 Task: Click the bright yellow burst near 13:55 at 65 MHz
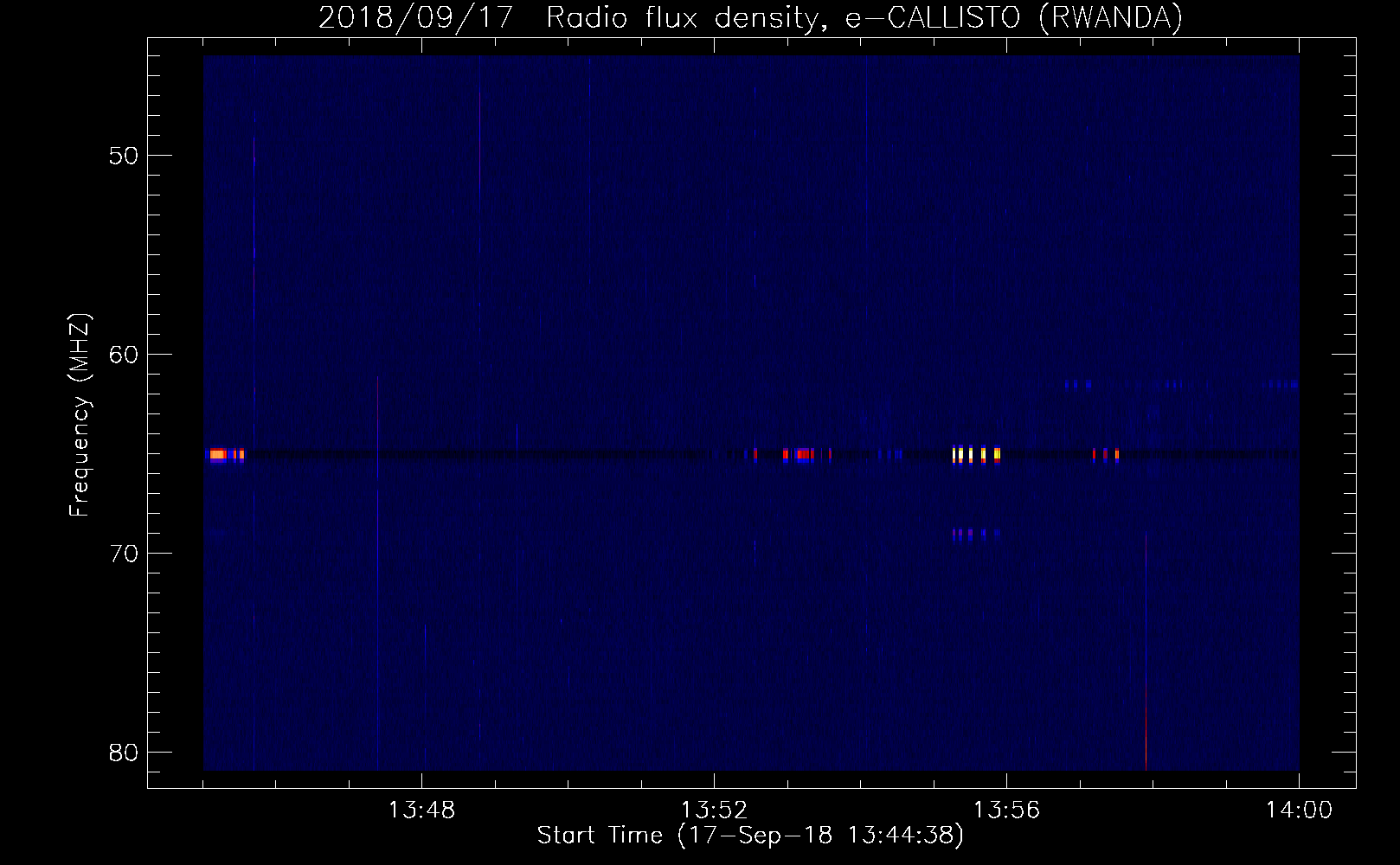click(976, 454)
